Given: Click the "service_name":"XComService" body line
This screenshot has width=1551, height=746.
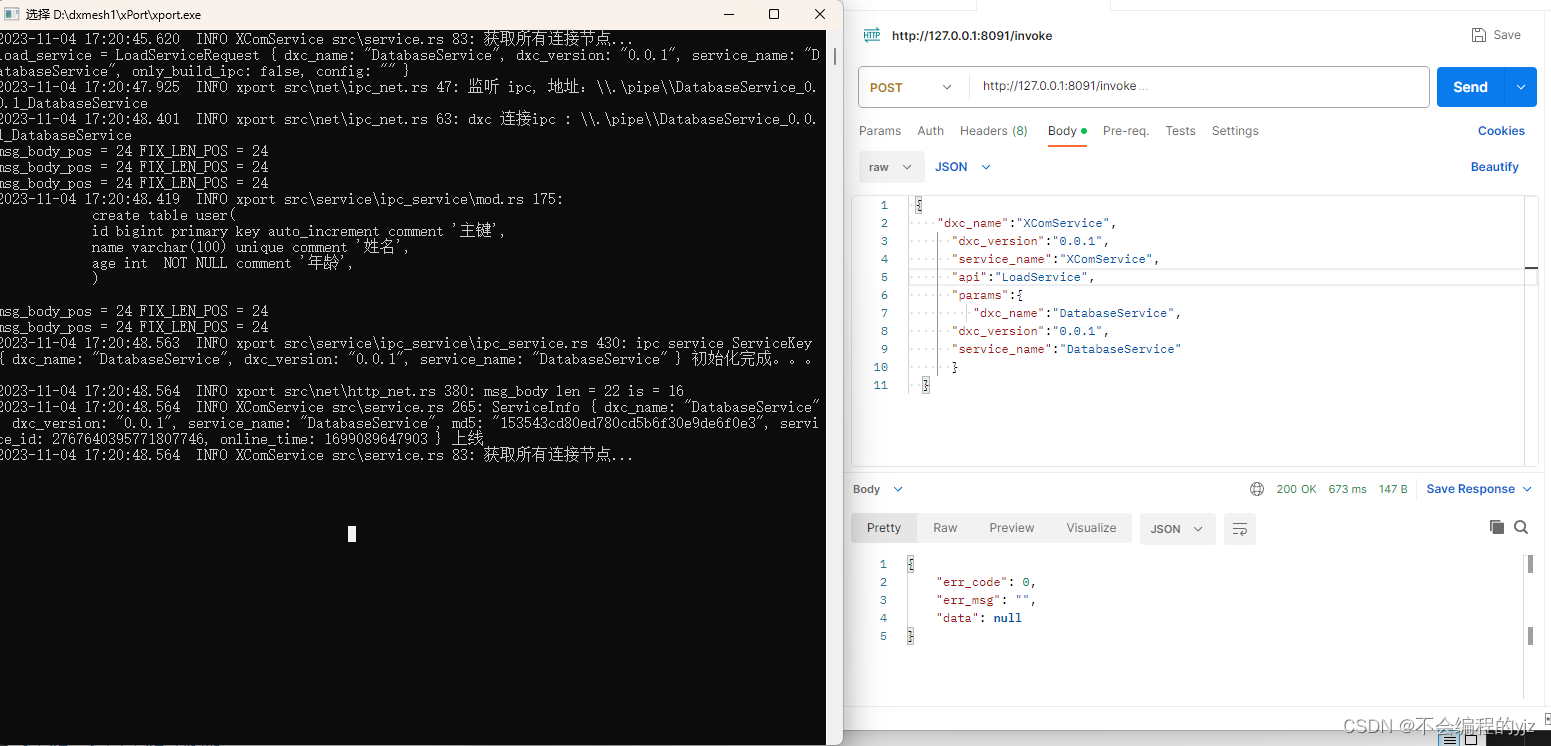Looking at the screenshot, I should (1054, 259).
